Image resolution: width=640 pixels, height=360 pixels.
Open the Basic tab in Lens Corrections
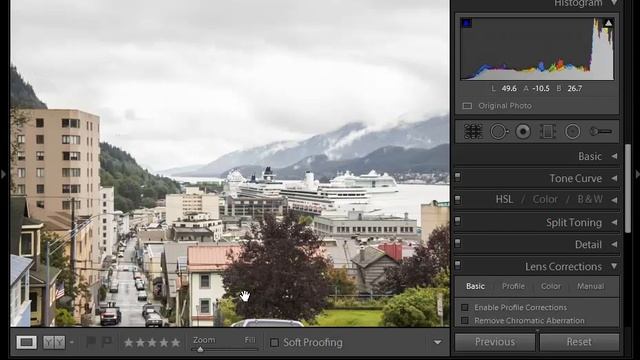click(x=476, y=286)
